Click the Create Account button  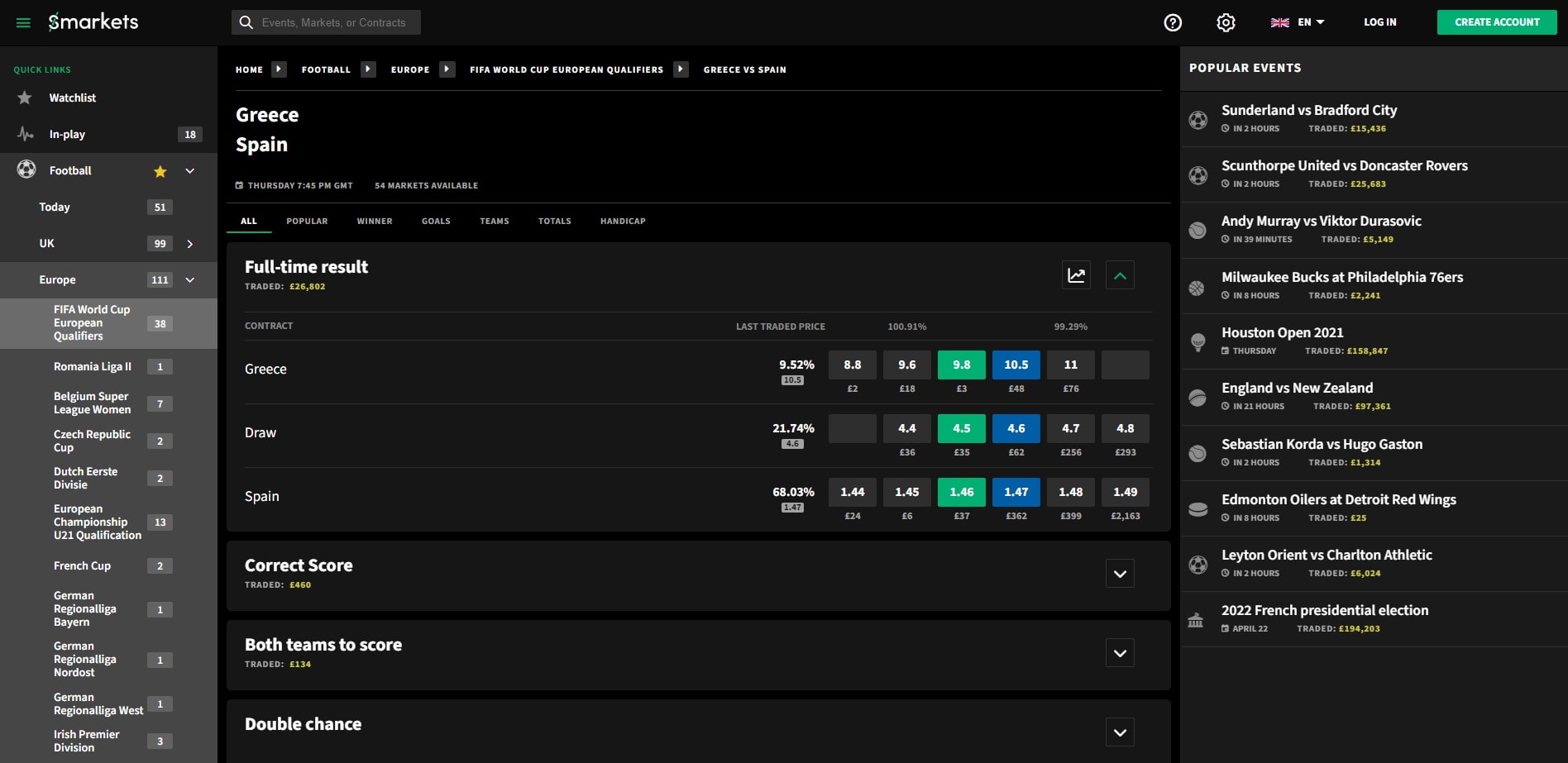coord(1496,22)
